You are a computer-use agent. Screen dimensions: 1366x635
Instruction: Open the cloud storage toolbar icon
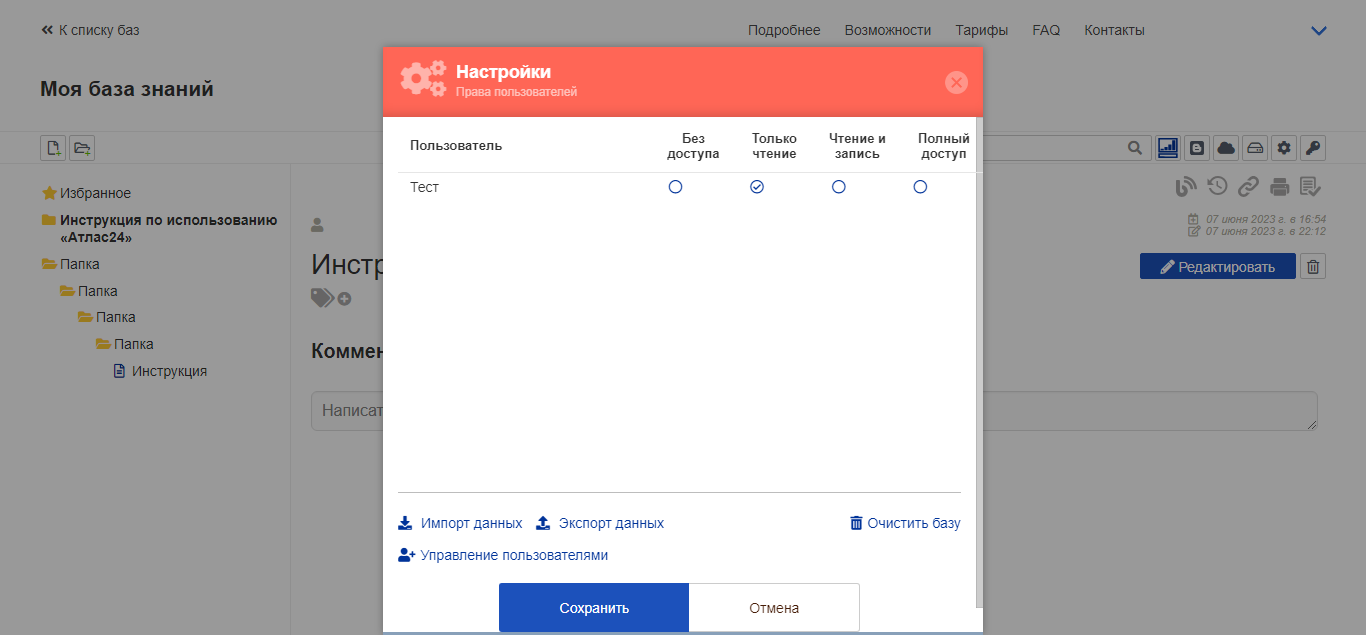(1226, 148)
